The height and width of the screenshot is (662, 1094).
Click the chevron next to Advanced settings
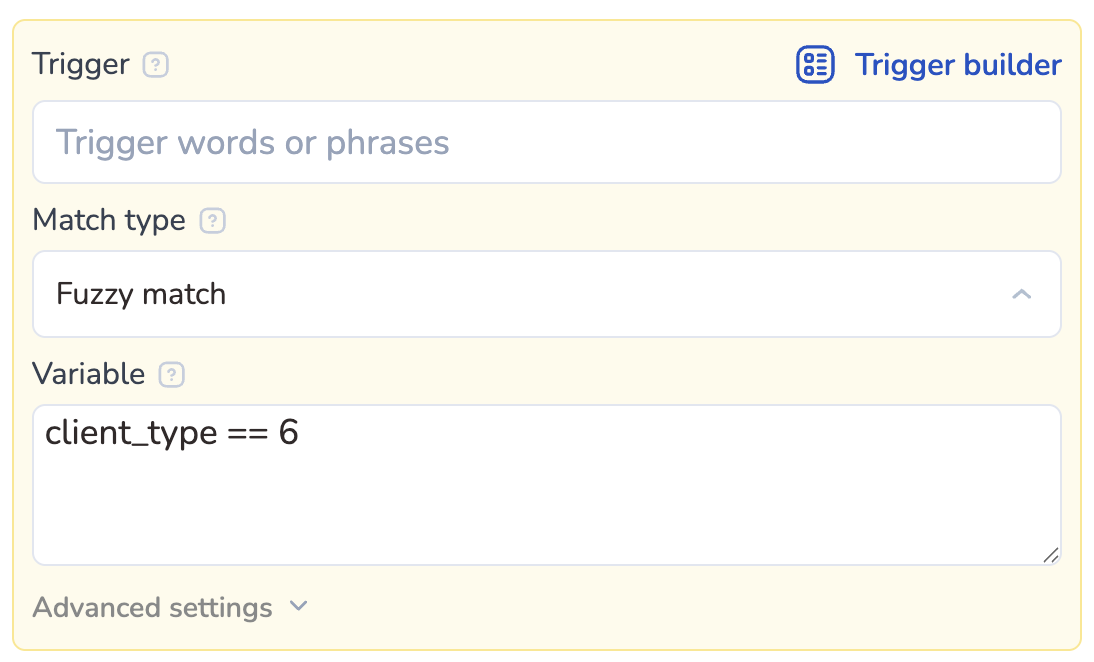point(298,607)
